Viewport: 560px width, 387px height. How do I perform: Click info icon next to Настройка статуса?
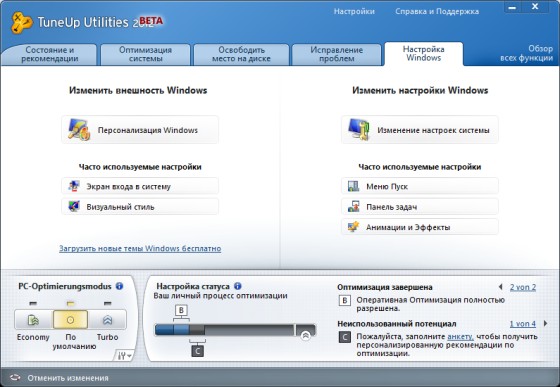tap(238, 286)
